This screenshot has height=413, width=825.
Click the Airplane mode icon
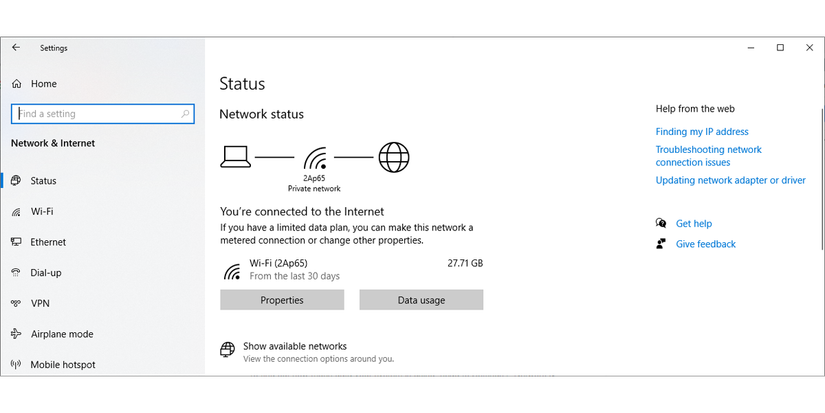click(x=16, y=334)
